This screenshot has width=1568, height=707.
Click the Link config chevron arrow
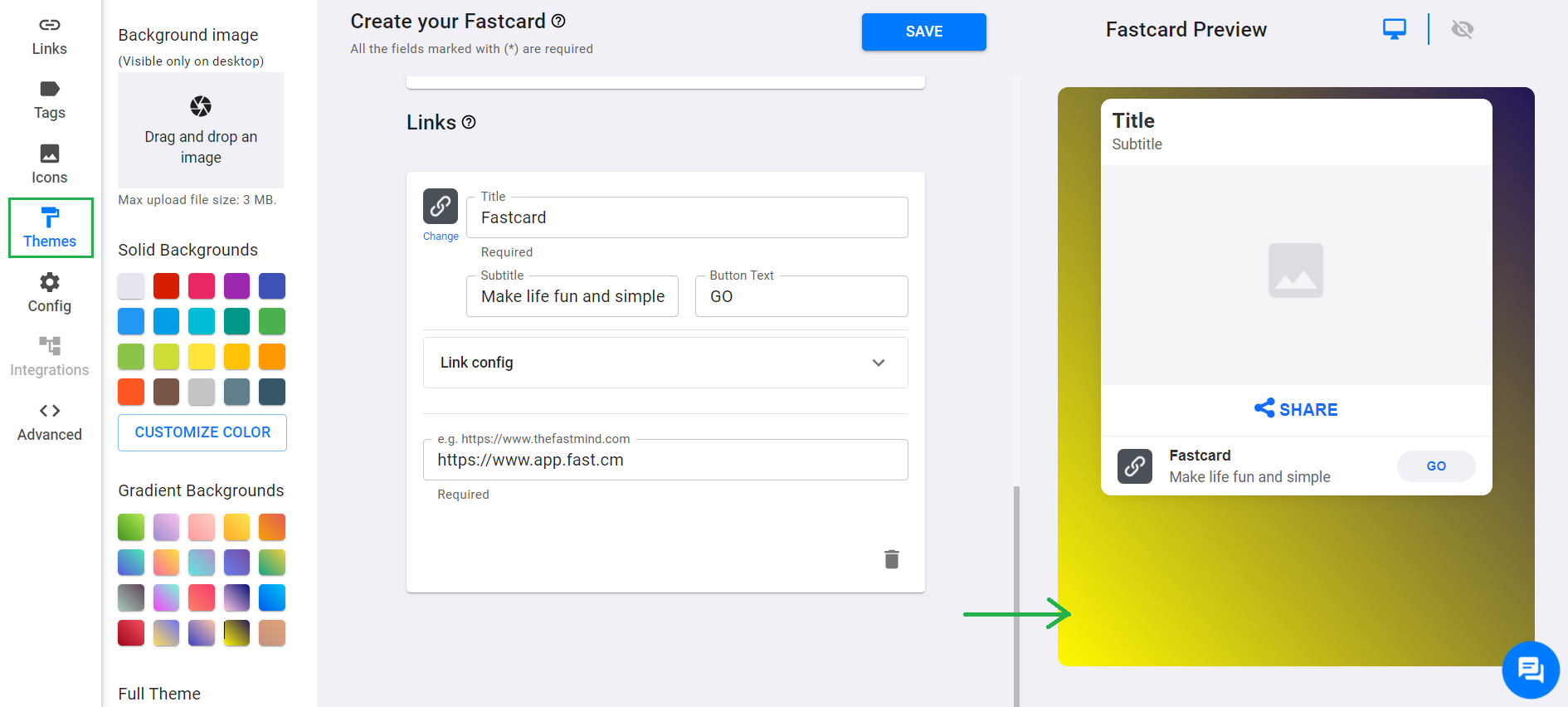[879, 363]
